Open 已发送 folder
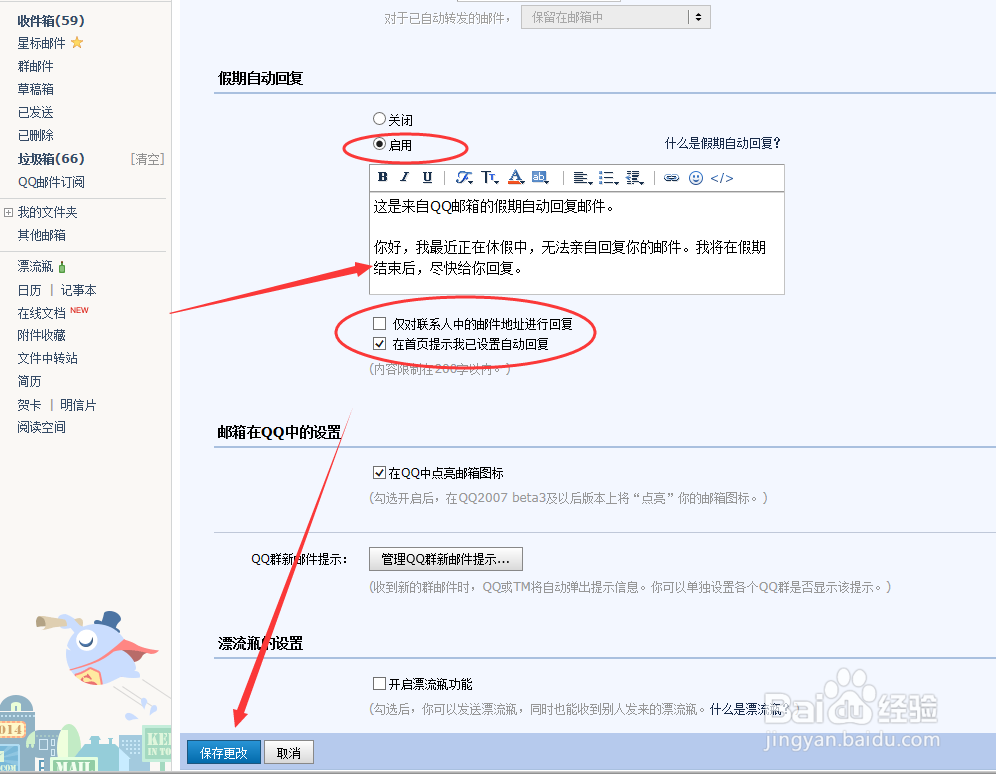 [36, 112]
